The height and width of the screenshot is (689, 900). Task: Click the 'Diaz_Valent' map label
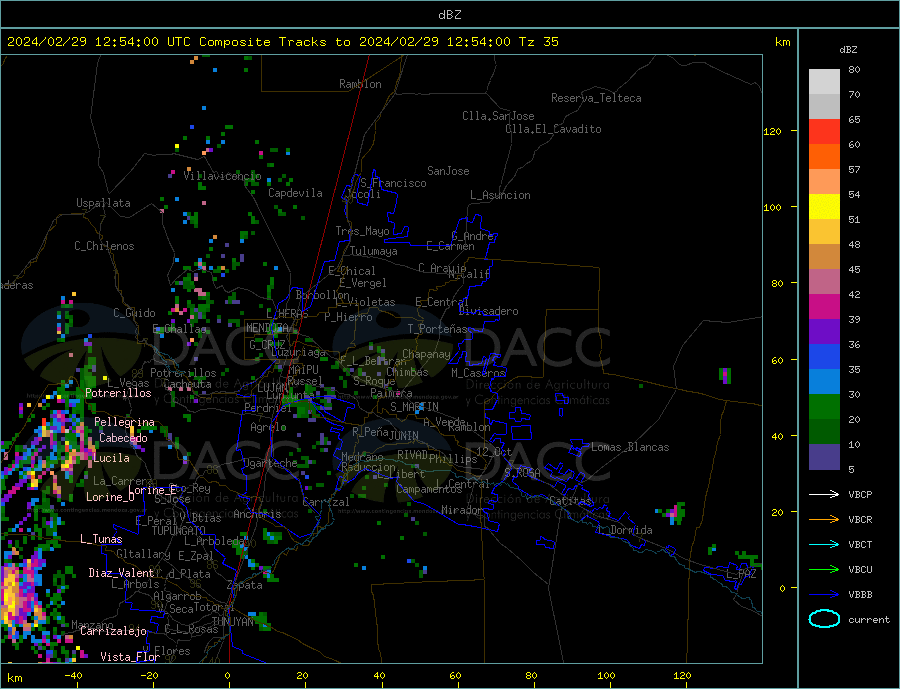click(121, 573)
